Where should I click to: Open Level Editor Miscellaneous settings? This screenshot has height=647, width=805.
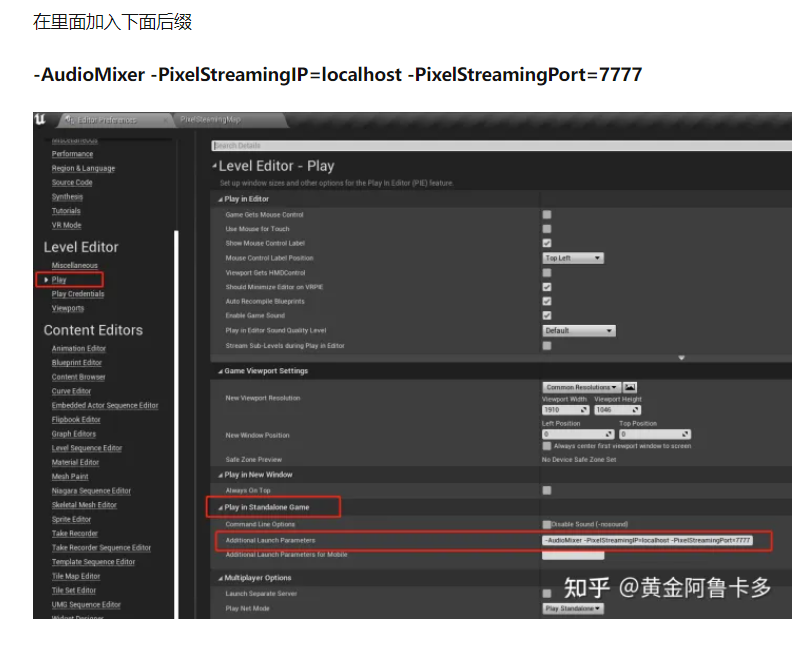[74, 265]
